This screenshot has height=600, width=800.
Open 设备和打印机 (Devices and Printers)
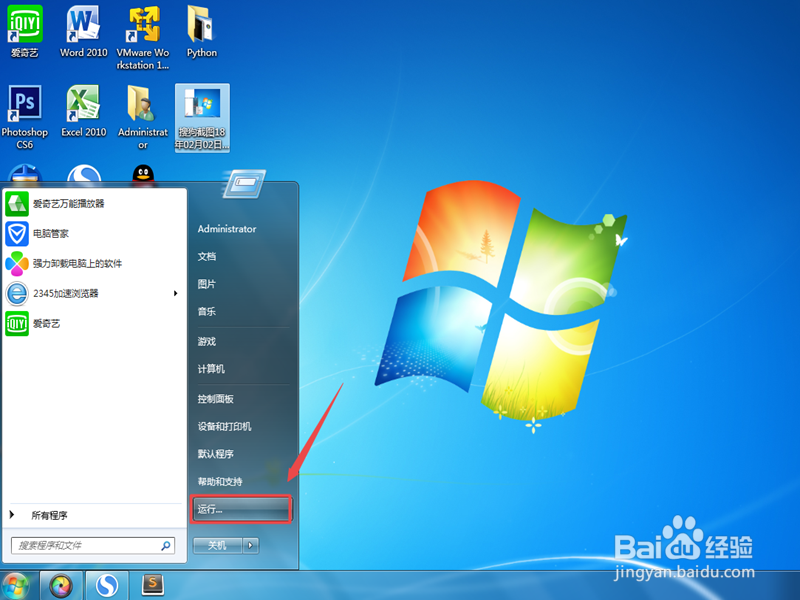pos(224,427)
